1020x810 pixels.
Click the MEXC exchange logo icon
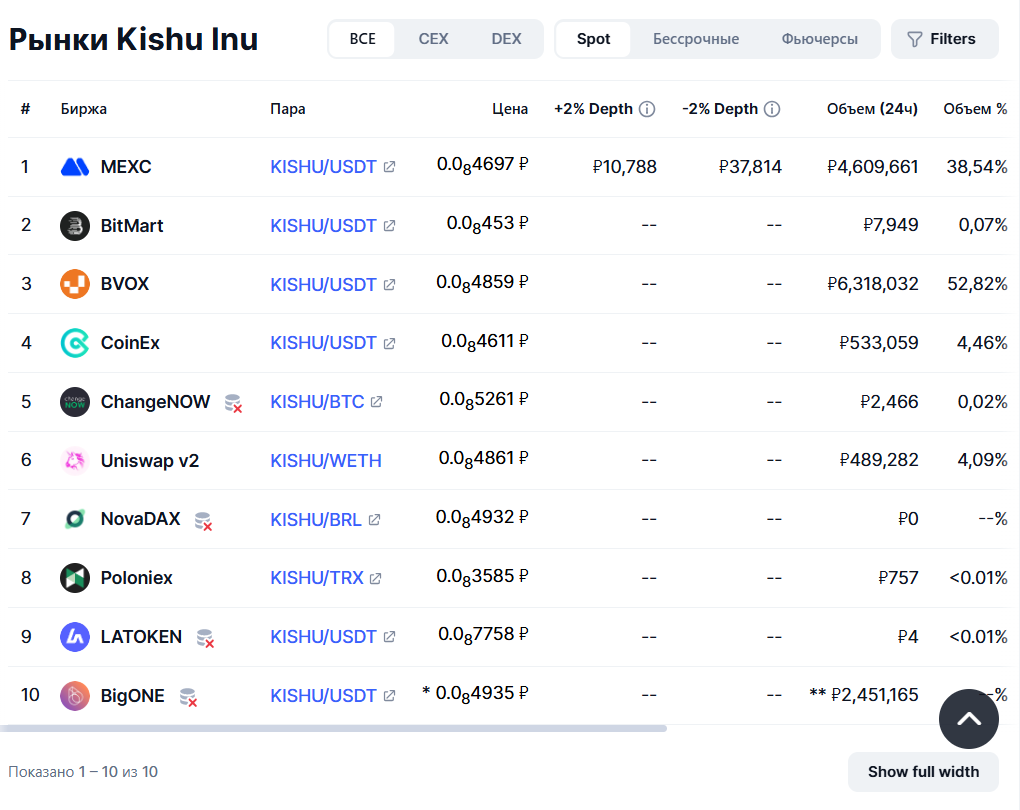tap(75, 167)
